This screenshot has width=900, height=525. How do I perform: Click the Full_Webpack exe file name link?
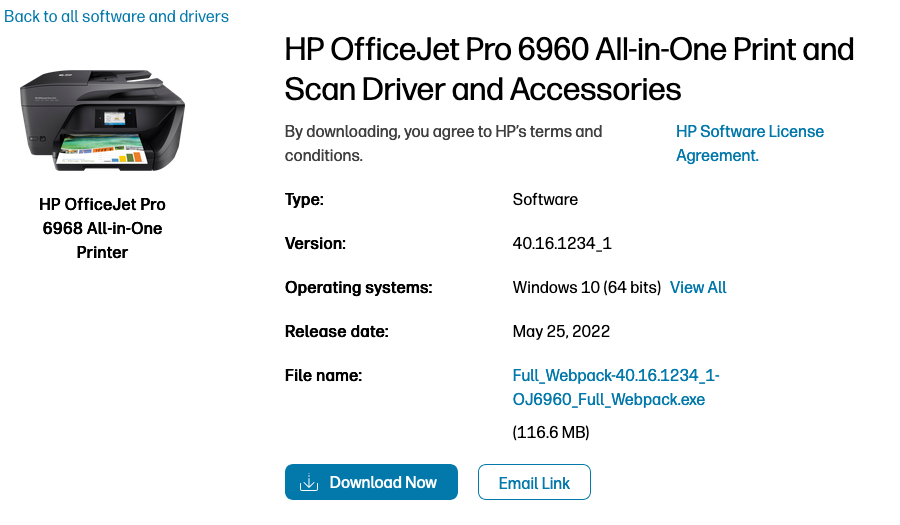point(615,387)
